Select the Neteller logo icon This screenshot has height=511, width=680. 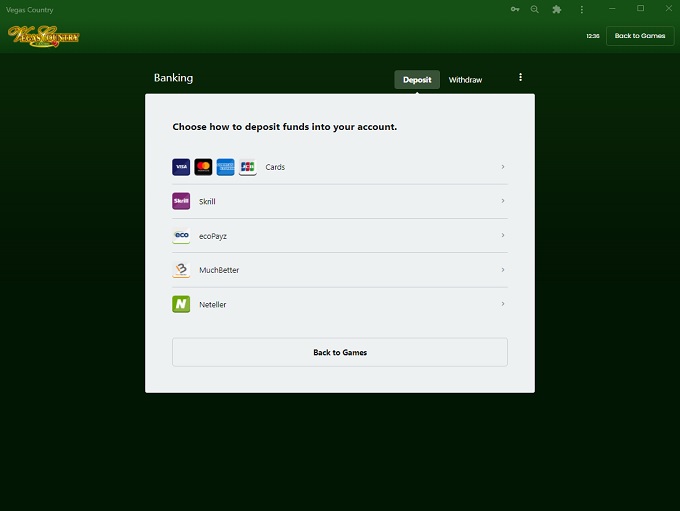click(x=181, y=304)
